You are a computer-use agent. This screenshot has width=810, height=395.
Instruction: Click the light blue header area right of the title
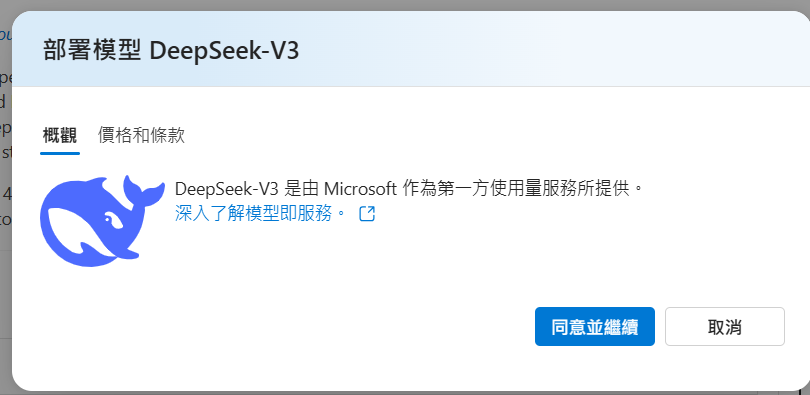point(542,50)
